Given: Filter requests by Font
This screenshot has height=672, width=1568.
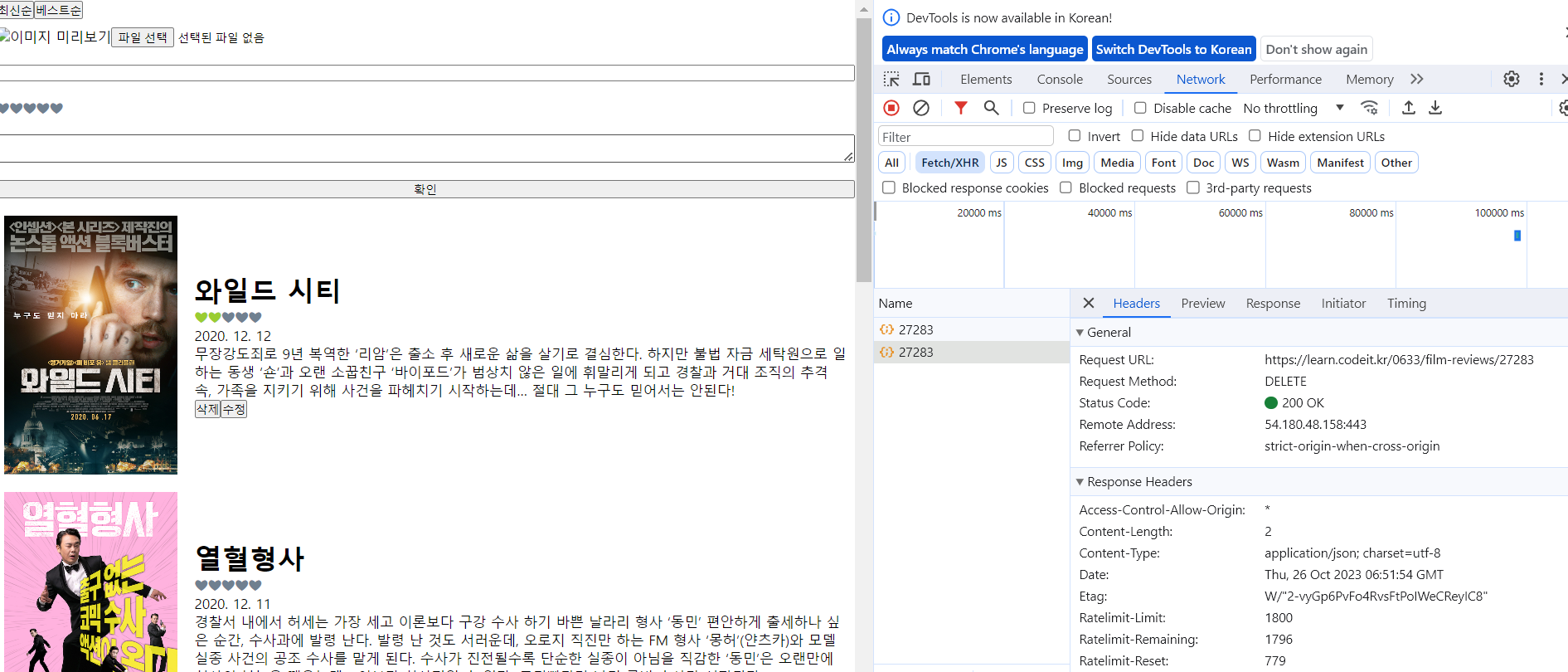Looking at the screenshot, I should pos(1163,163).
